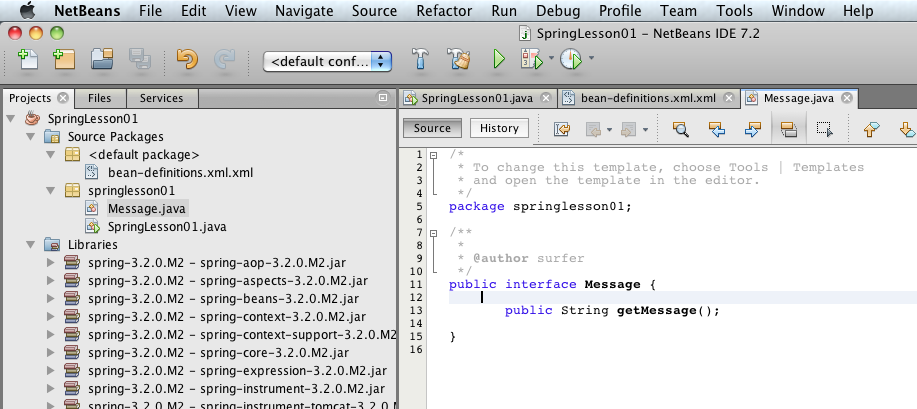Close the bean-definitions.xml.xml editor tab
This screenshot has height=409, width=917.
728,98
